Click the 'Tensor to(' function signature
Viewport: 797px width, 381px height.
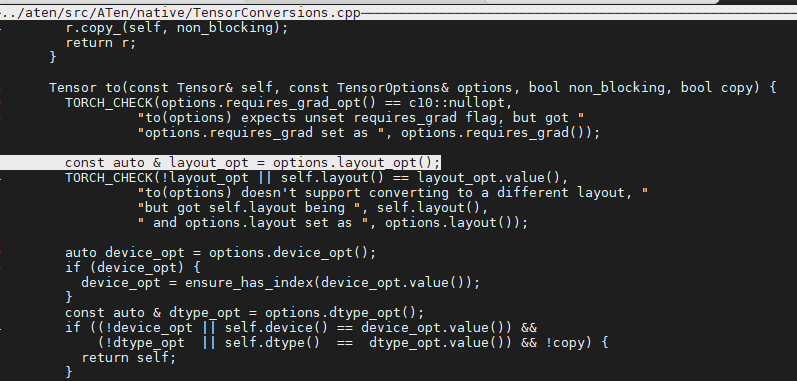412,87
